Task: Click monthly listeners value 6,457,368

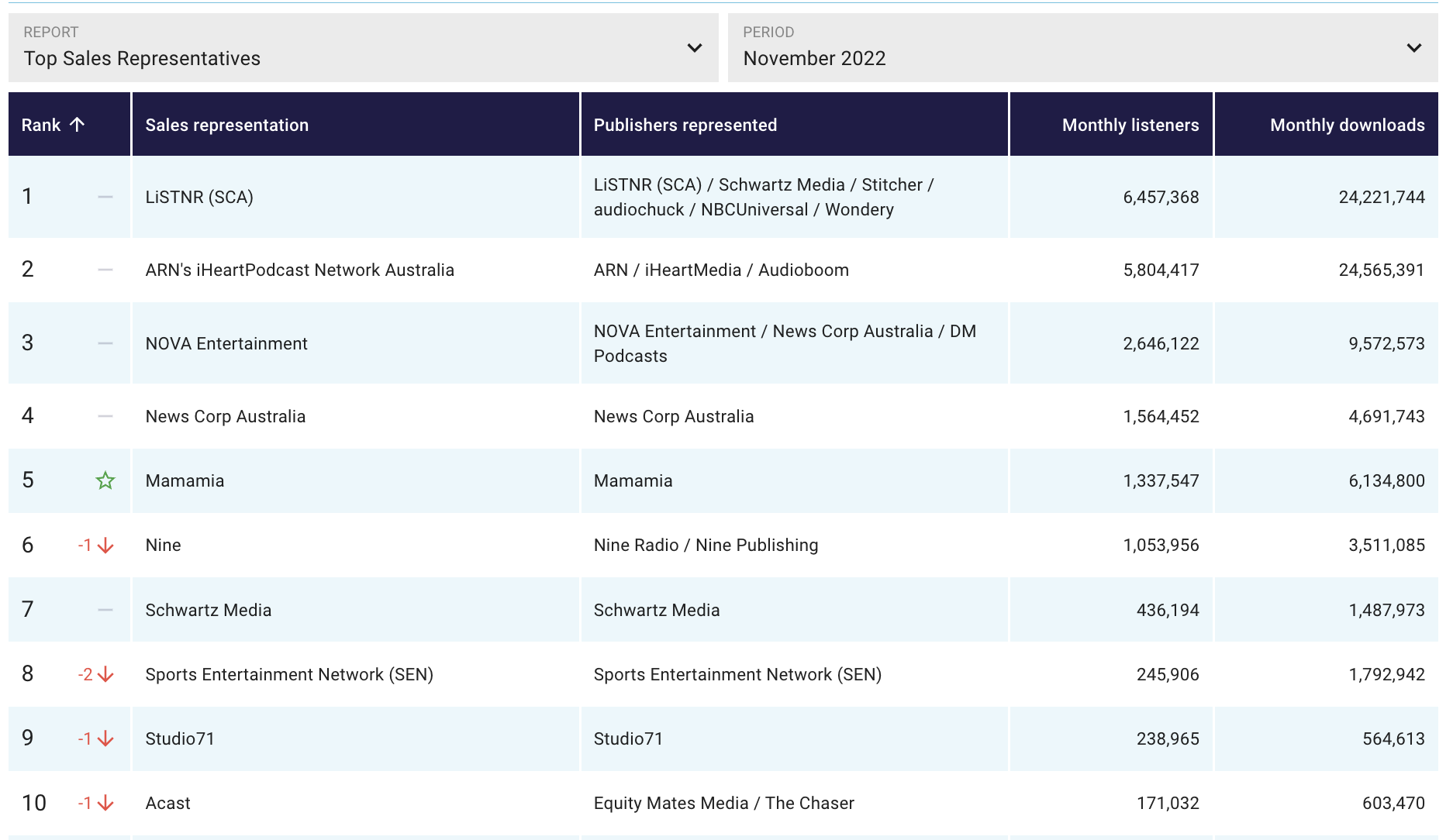Action: (x=1161, y=197)
